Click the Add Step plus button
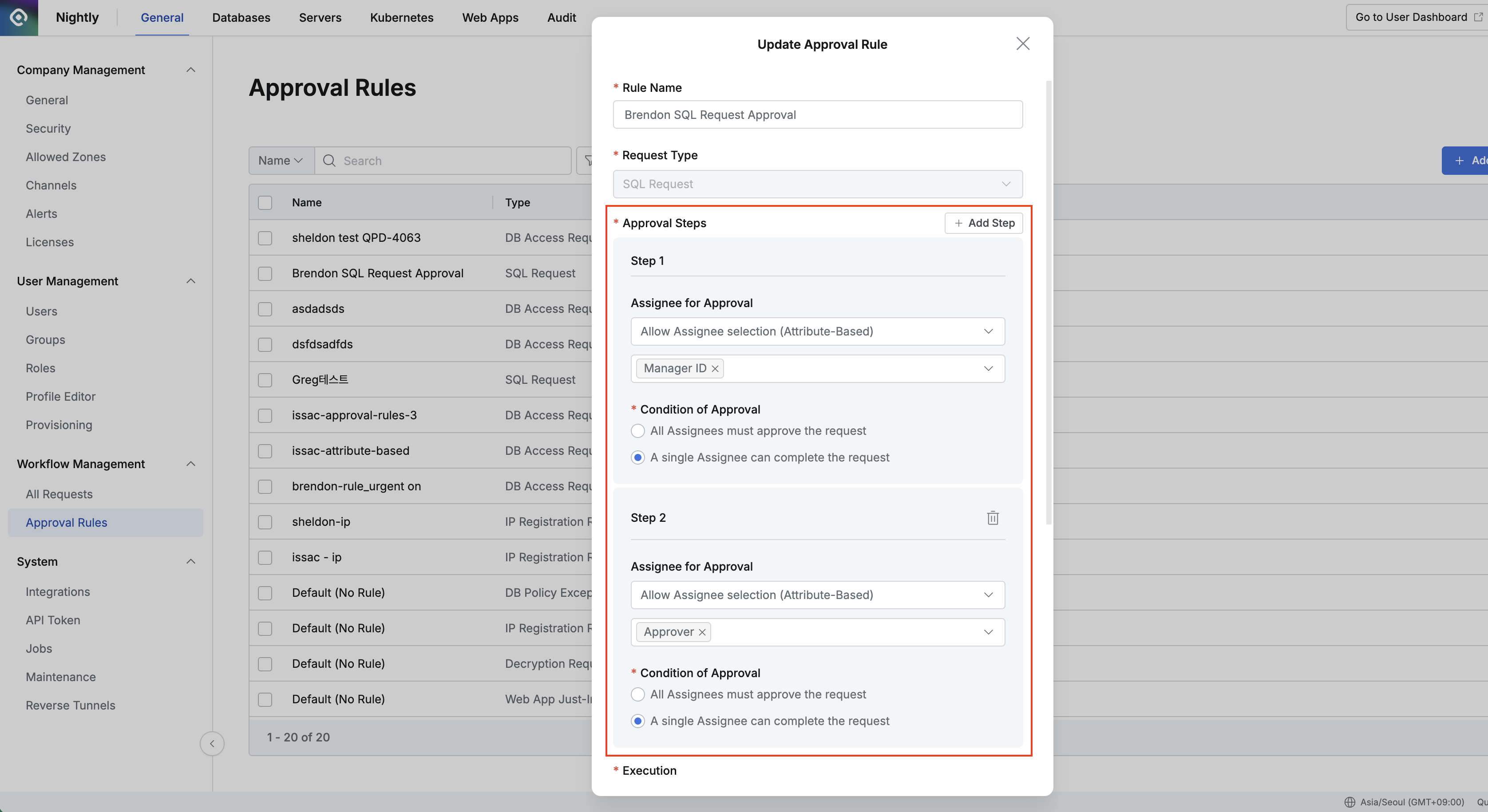 983,223
